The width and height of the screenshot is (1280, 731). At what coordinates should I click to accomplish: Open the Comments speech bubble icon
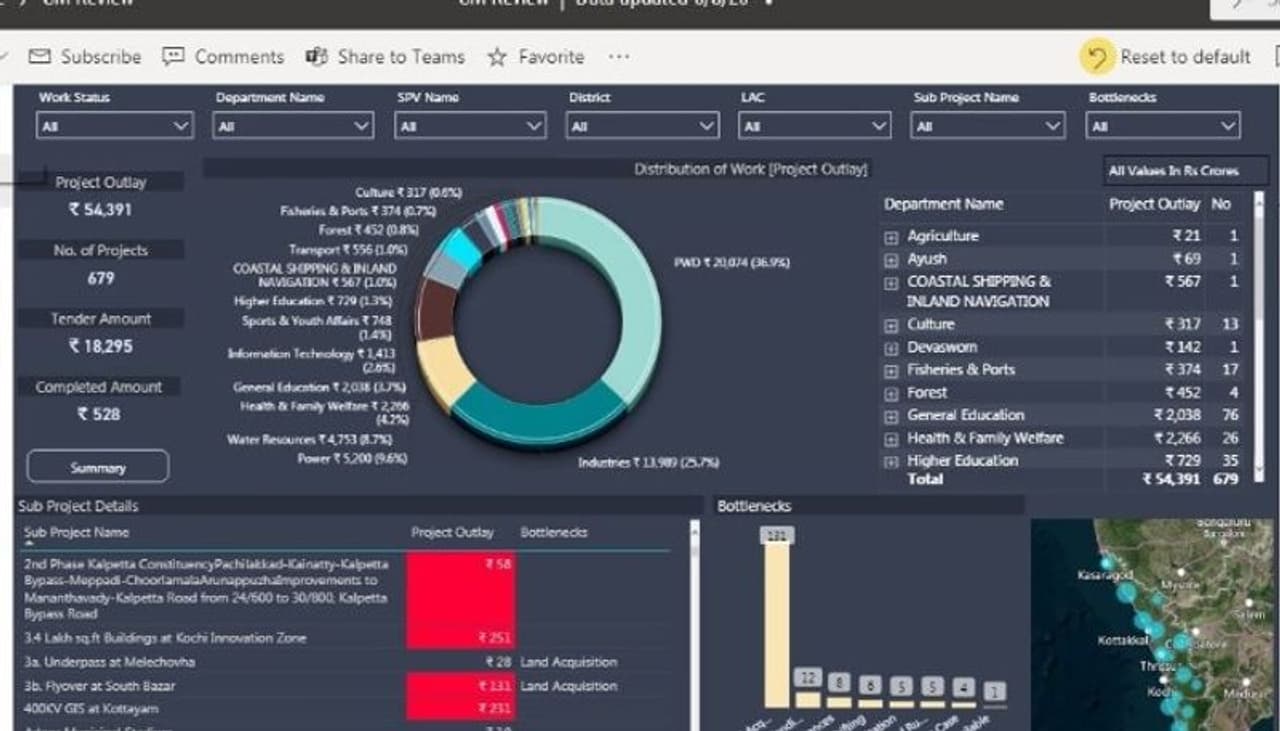tap(174, 57)
